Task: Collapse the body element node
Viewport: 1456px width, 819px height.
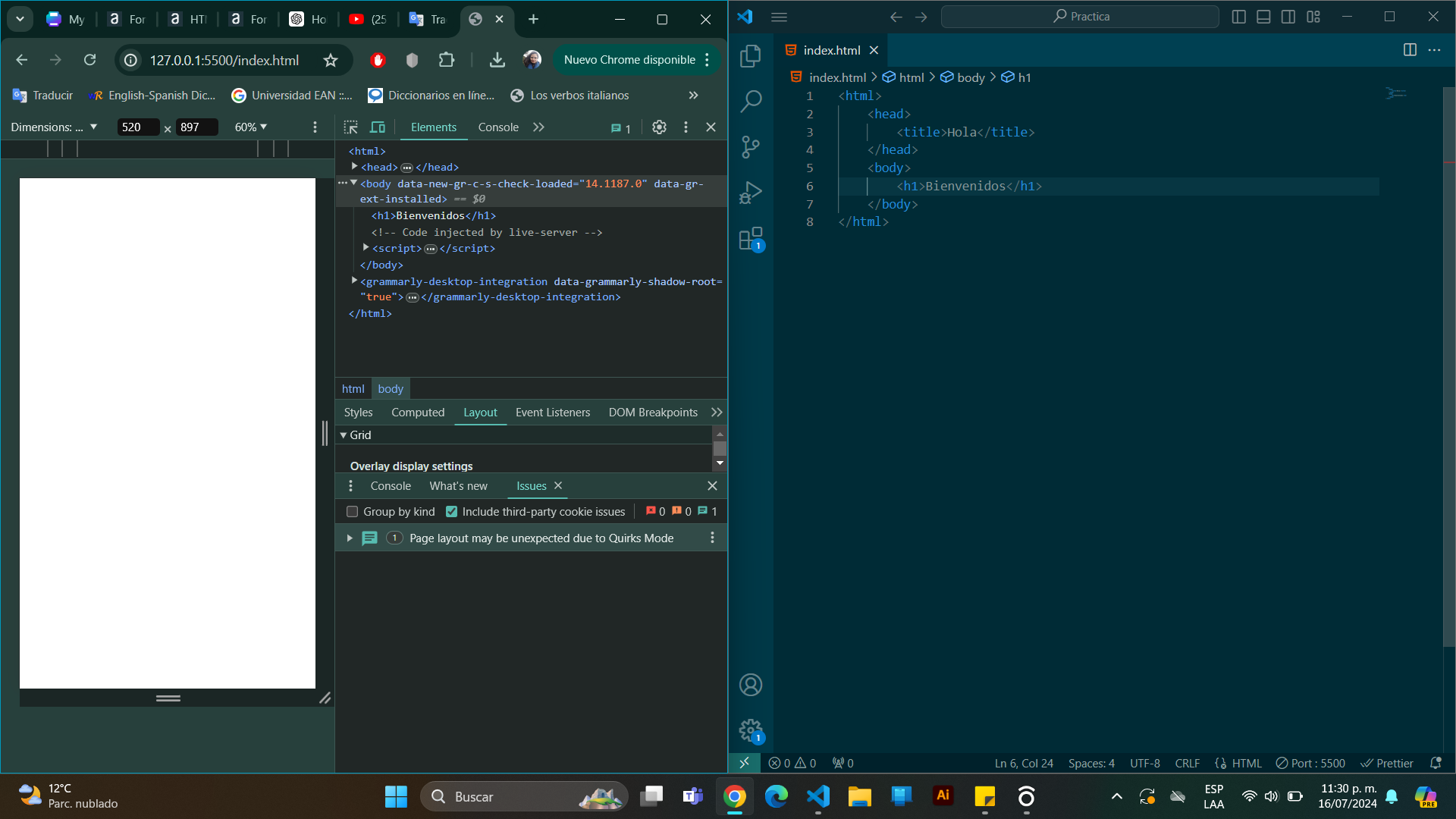Action: point(353,183)
